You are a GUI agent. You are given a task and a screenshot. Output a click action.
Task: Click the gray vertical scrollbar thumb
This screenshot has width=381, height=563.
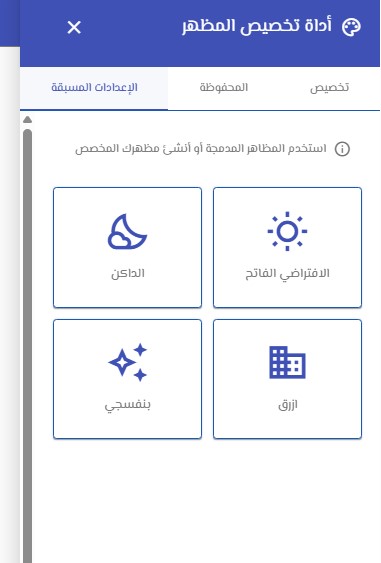pyautogui.click(x=27, y=346)
